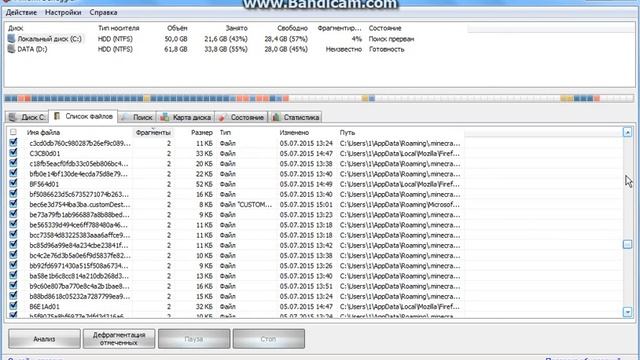Select file c18fb5eacf0fdb33c05eb806bc4...
Screen dimensions: 640x360
point(79,164)
